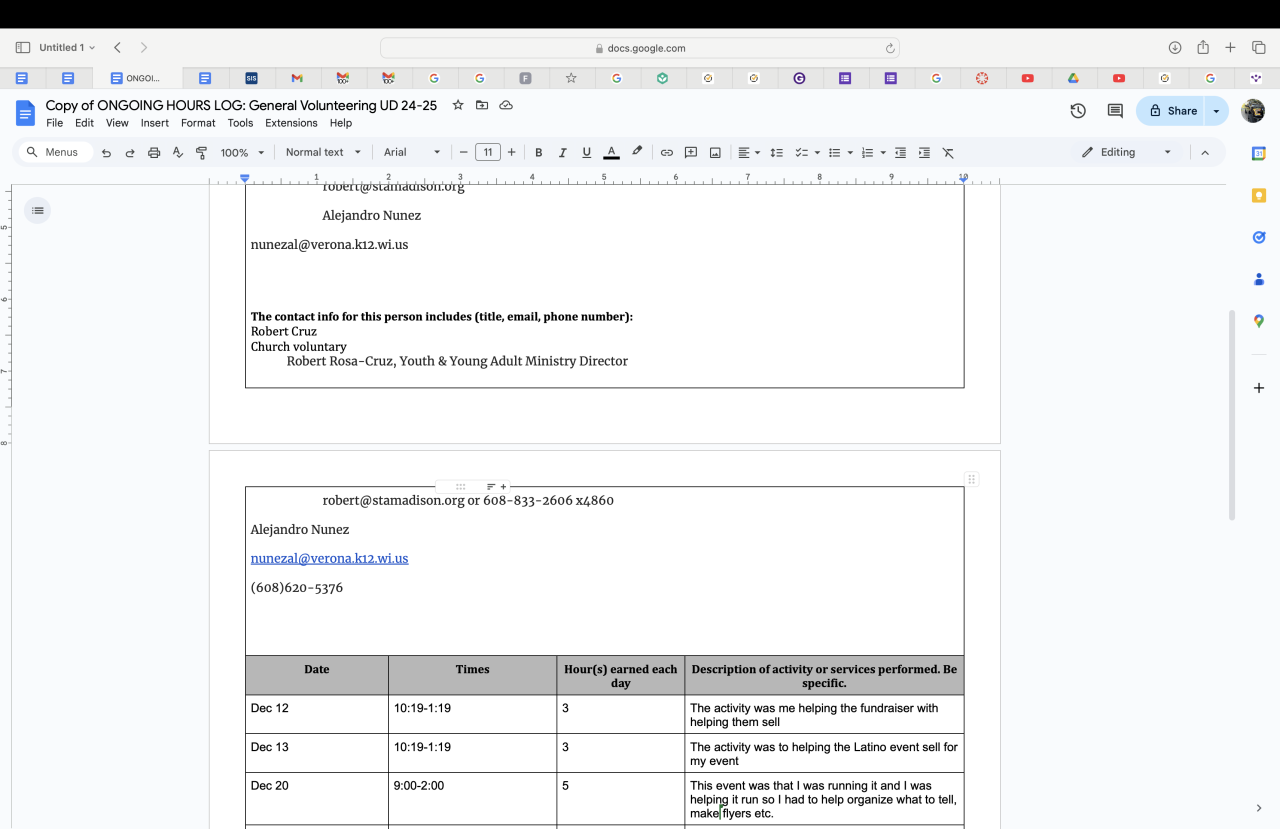Insert an image from the toolbar
Screen dimensions: 1280x829
point(715,153)
